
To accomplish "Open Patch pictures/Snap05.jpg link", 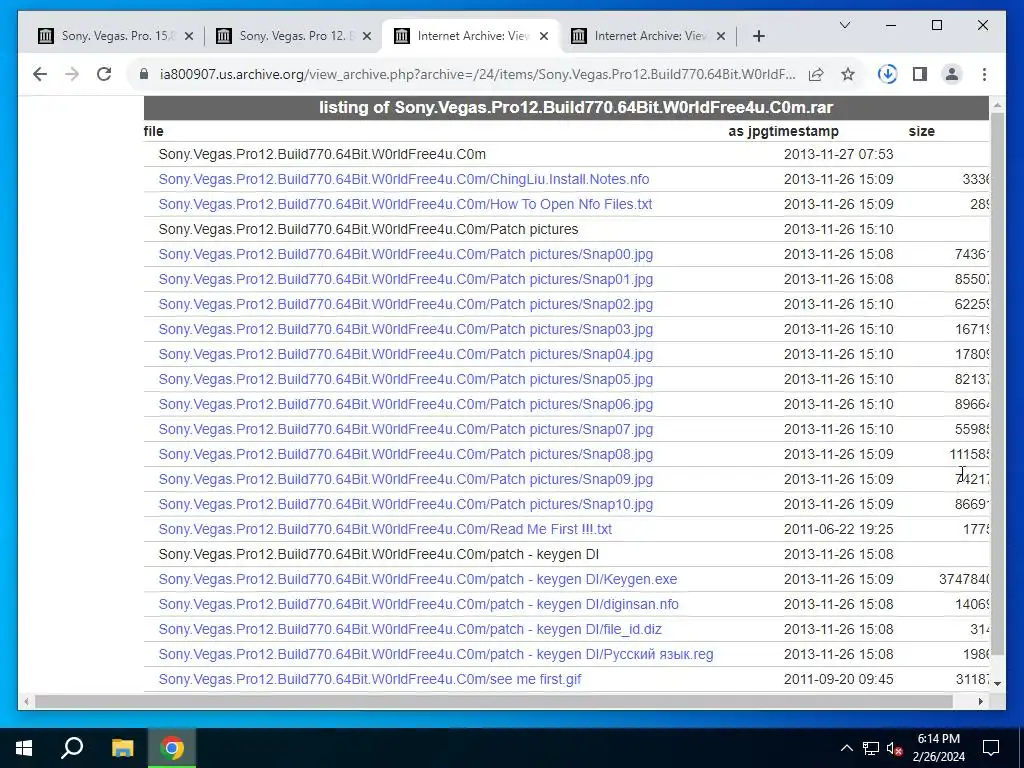I will 406,379.
